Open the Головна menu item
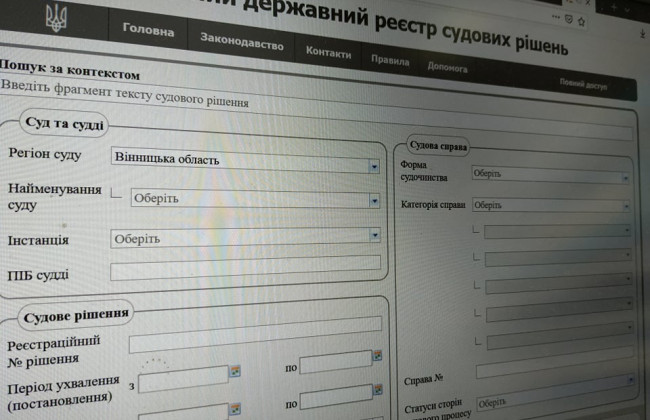The width and height of the screenshot is (650, 420). (148, 29)
